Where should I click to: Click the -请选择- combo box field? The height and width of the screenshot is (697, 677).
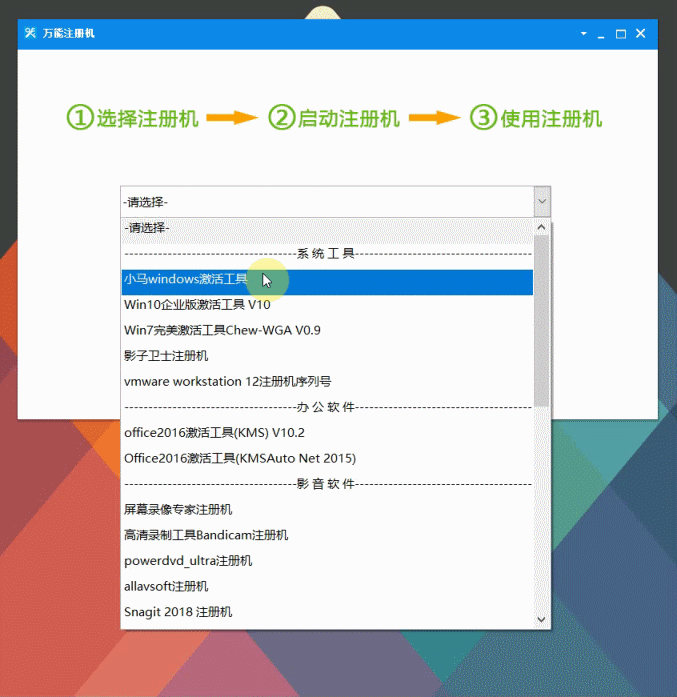pyautogui.click(x=328, y=202)
